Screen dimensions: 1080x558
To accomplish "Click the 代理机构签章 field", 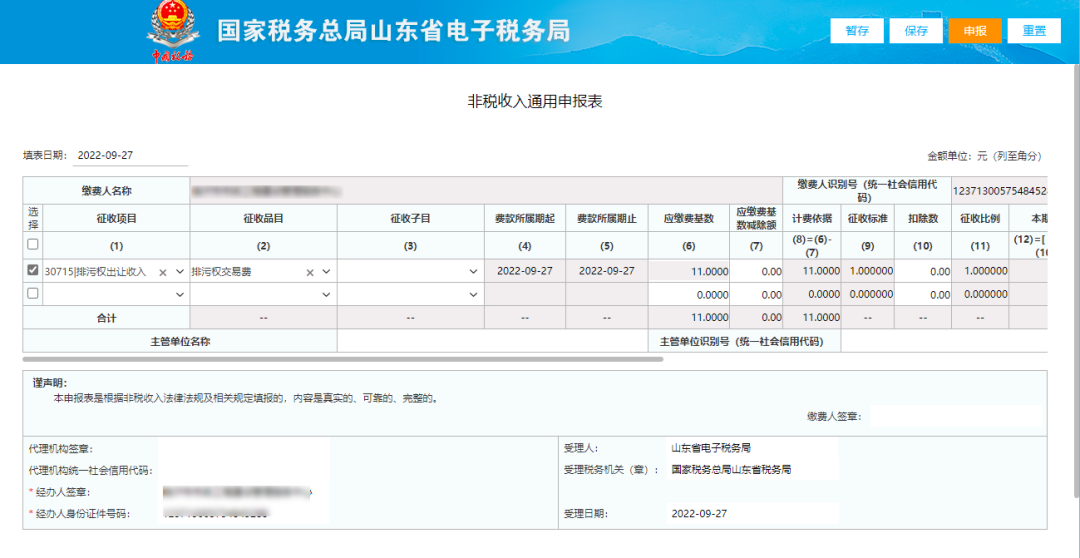I will [244, 448].
